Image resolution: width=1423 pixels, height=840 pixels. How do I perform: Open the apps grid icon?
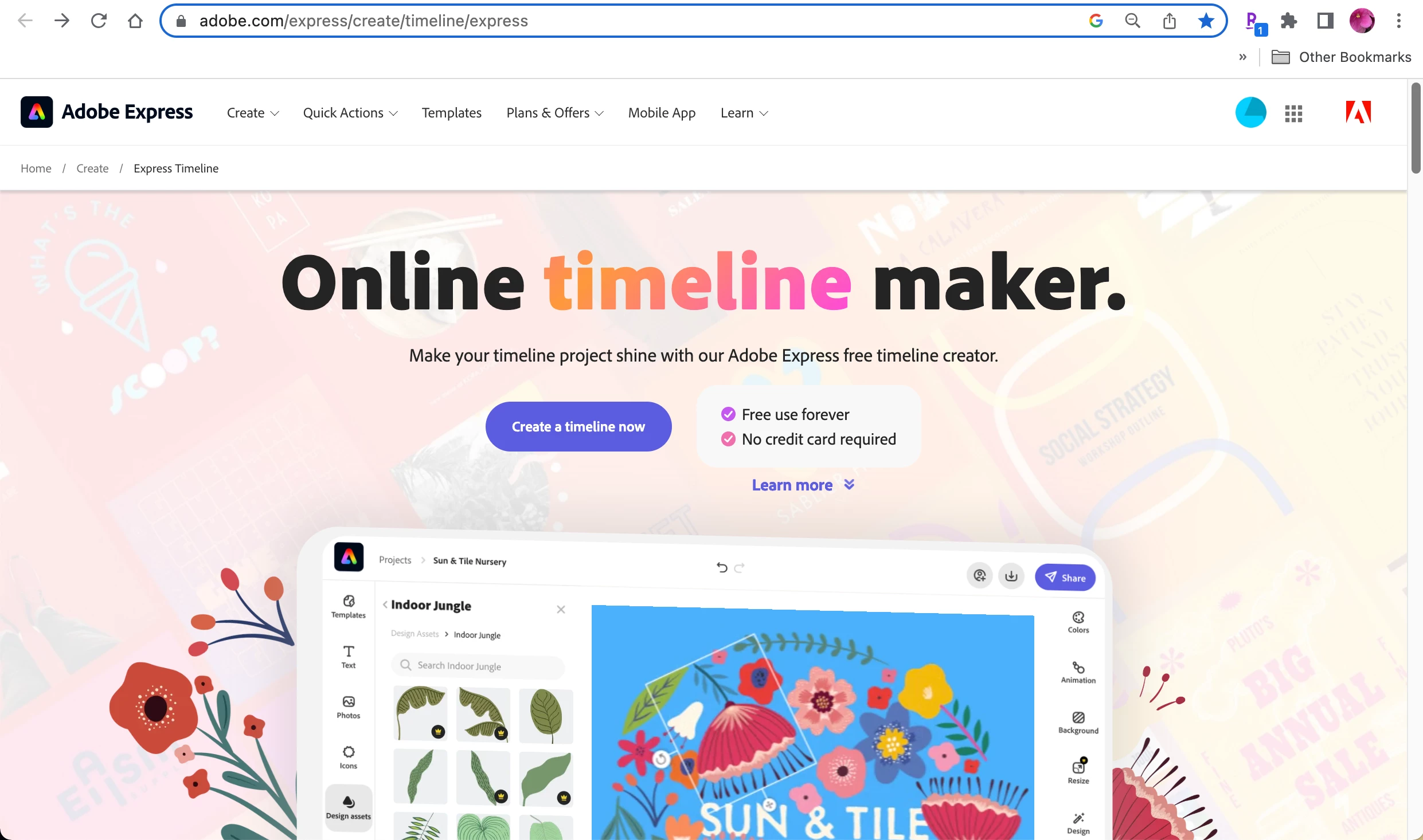tap(1293, 113)
